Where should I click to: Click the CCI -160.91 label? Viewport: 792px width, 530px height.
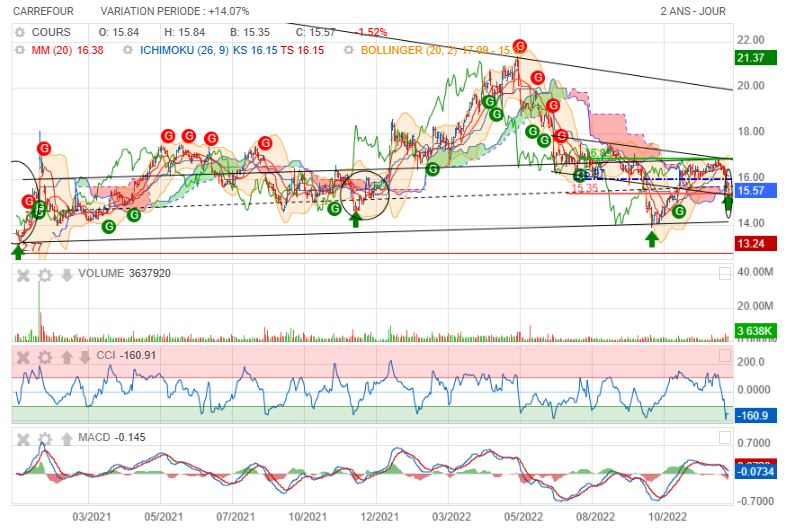(126, 355)
